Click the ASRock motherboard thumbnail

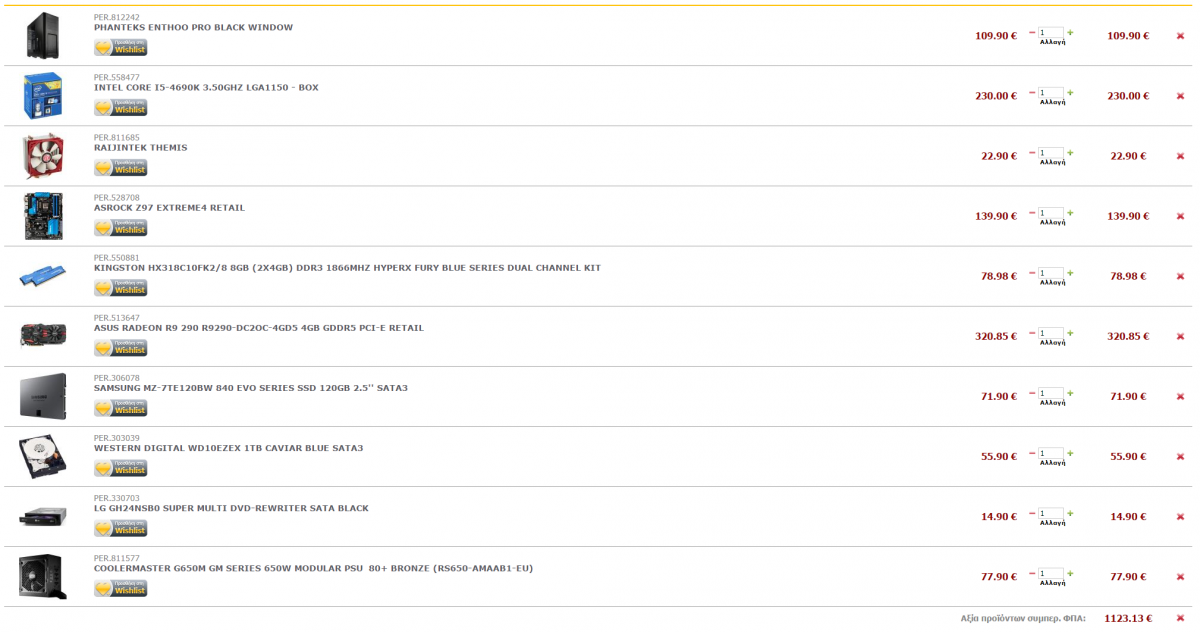tap(43, 216)
